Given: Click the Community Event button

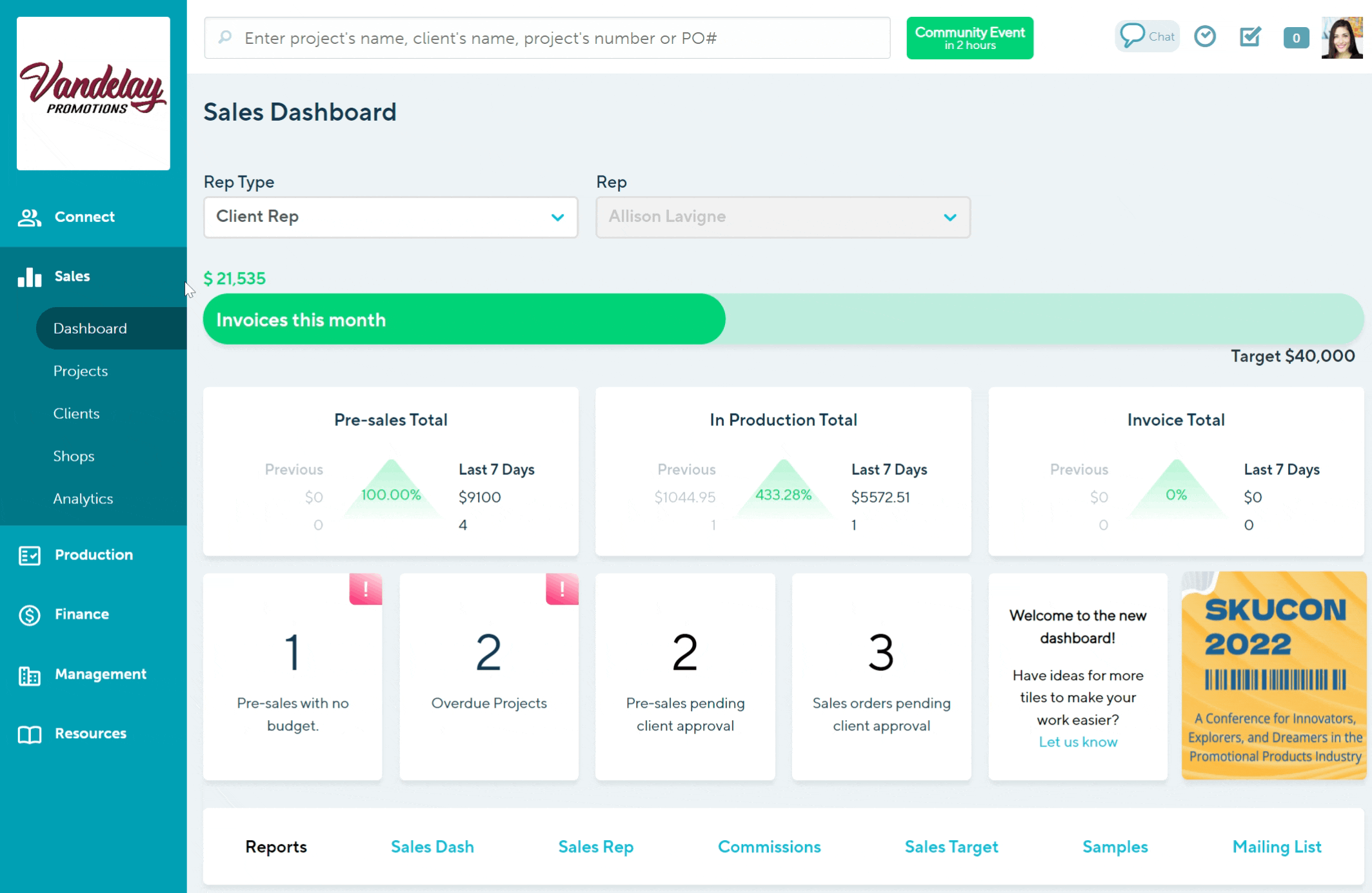Looking at the screenshot, I should click(969, 38).
